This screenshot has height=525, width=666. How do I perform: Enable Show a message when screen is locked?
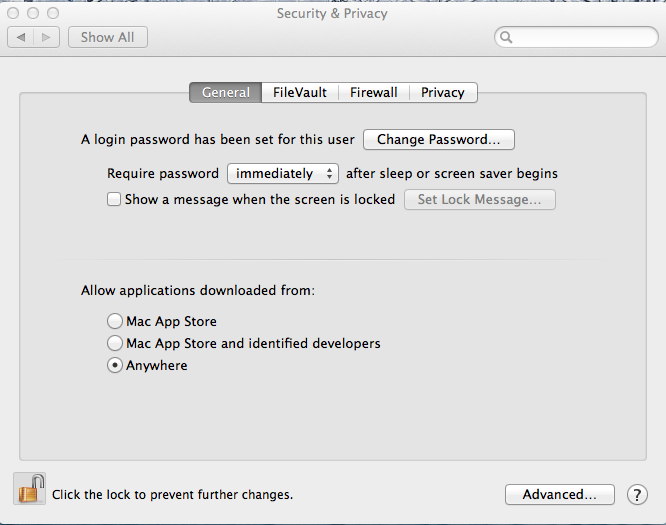(114, 199)
